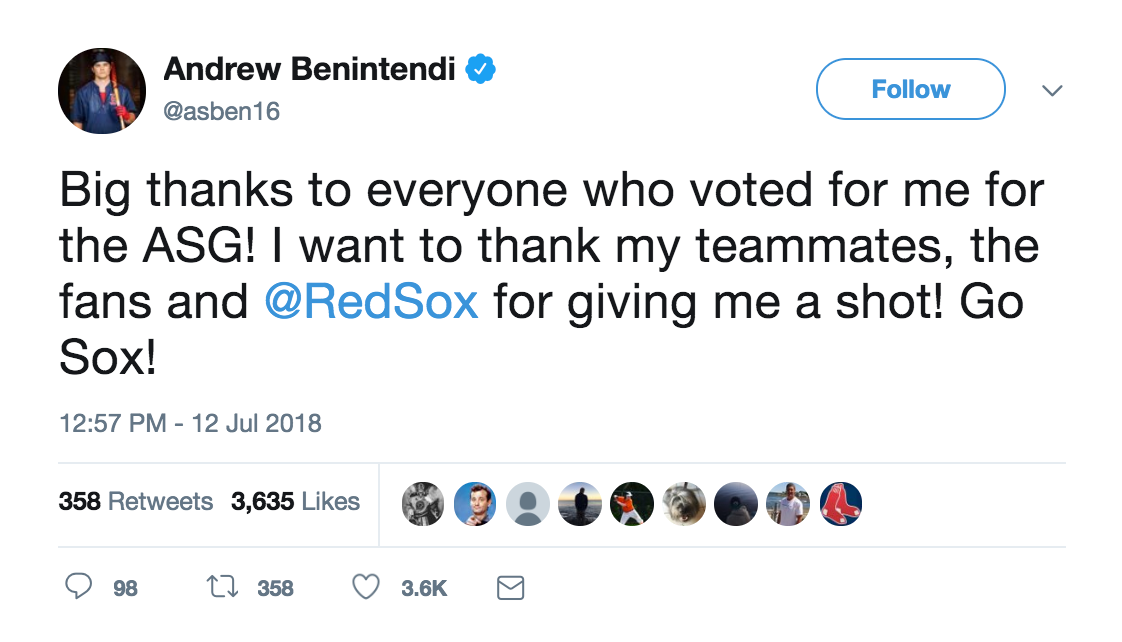Open Andrew Benintendi's profile picture

102,91
